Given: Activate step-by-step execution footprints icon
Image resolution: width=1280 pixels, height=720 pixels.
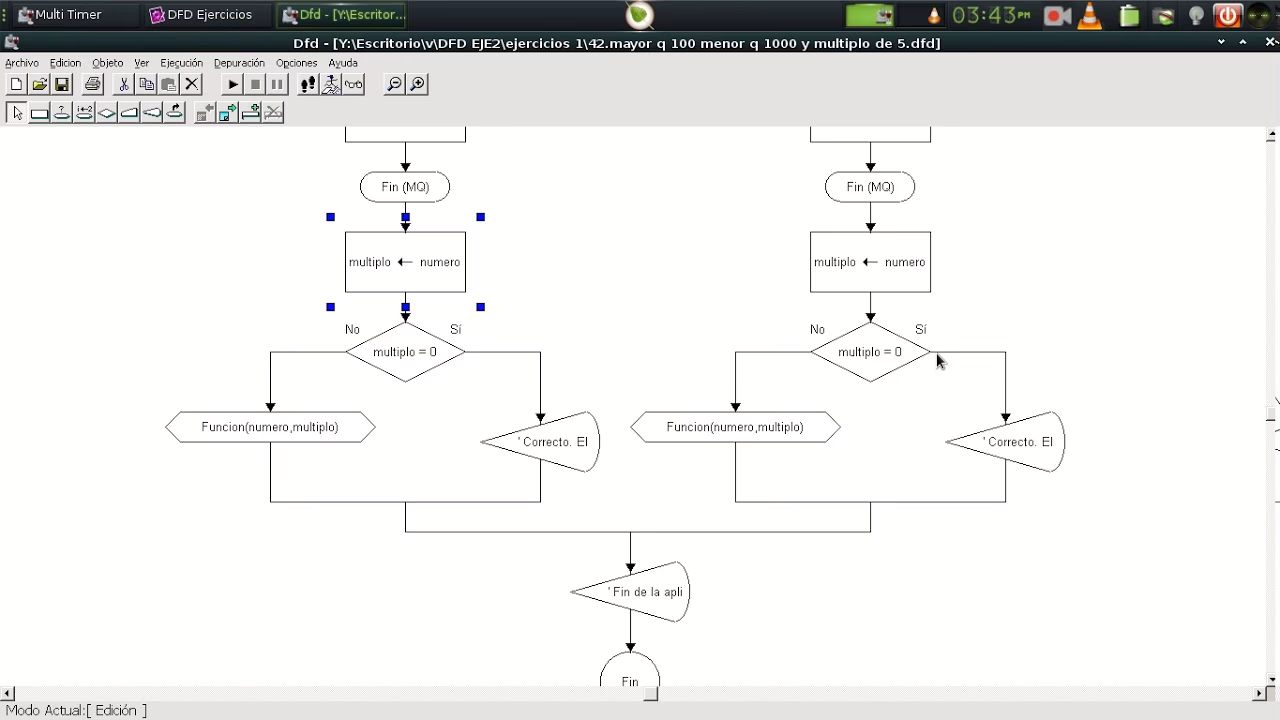Looking at the screenshot, I should click(x=307, y=84).
